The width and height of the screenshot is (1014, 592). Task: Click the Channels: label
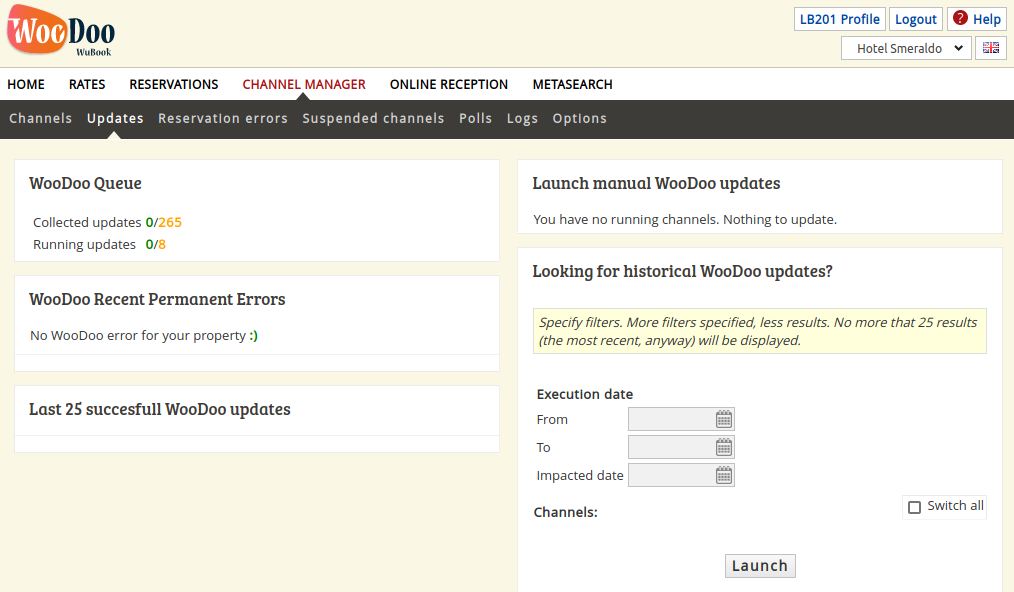(x=565, y=512)
